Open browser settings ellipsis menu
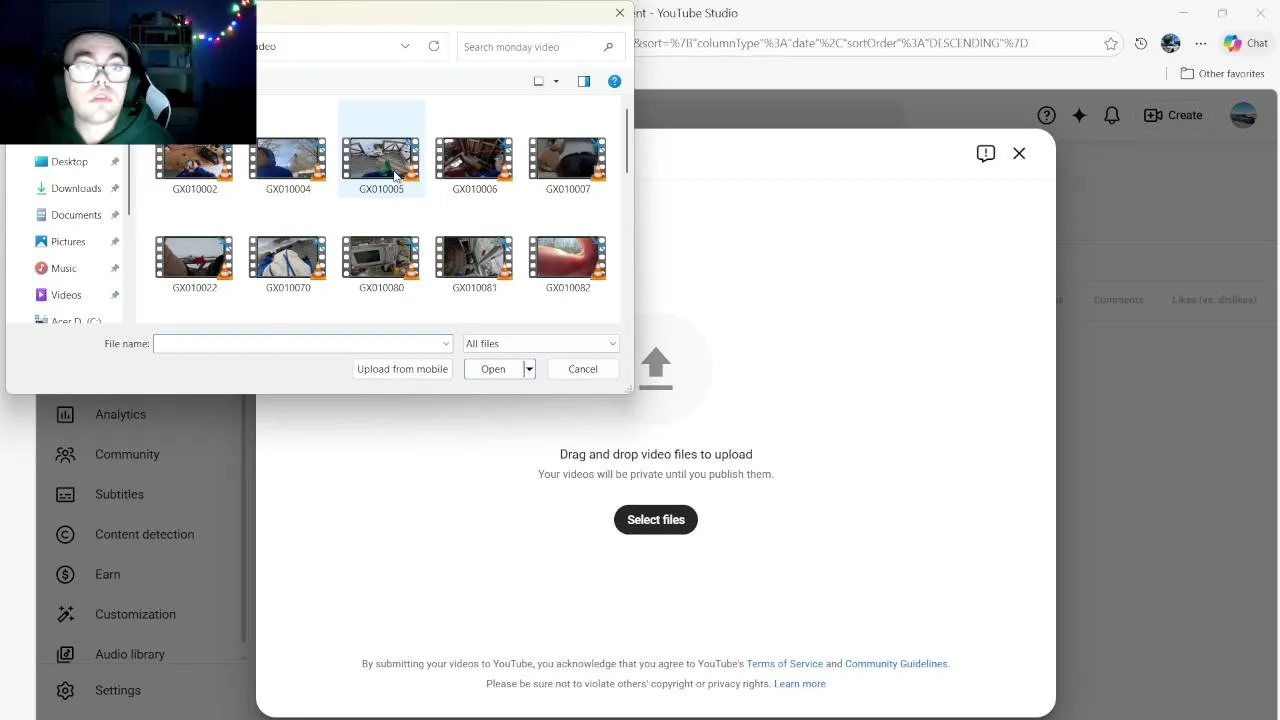The height and width of the screenshot is (720, 1280). pyautogui.click(x=1201, y=43)
